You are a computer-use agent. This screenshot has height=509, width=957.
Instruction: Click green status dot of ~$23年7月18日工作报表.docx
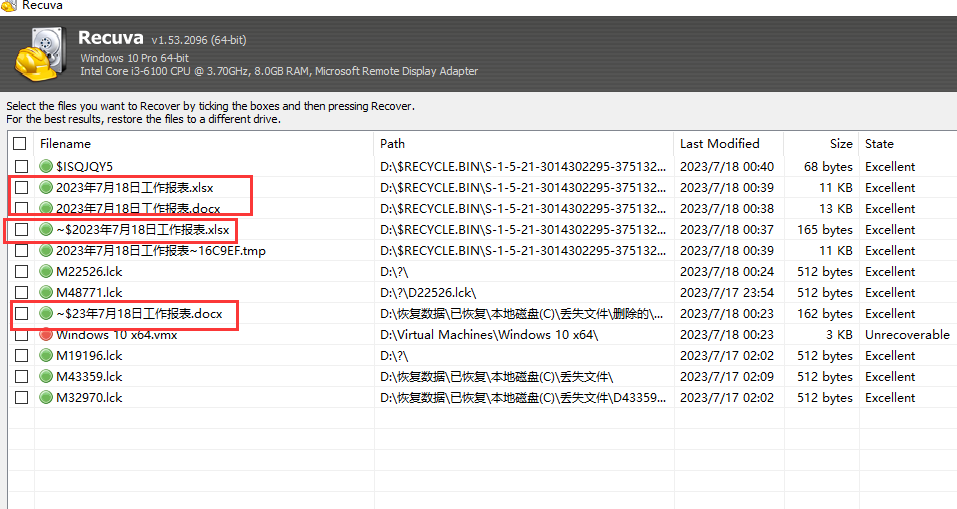[x=46, y=314]
